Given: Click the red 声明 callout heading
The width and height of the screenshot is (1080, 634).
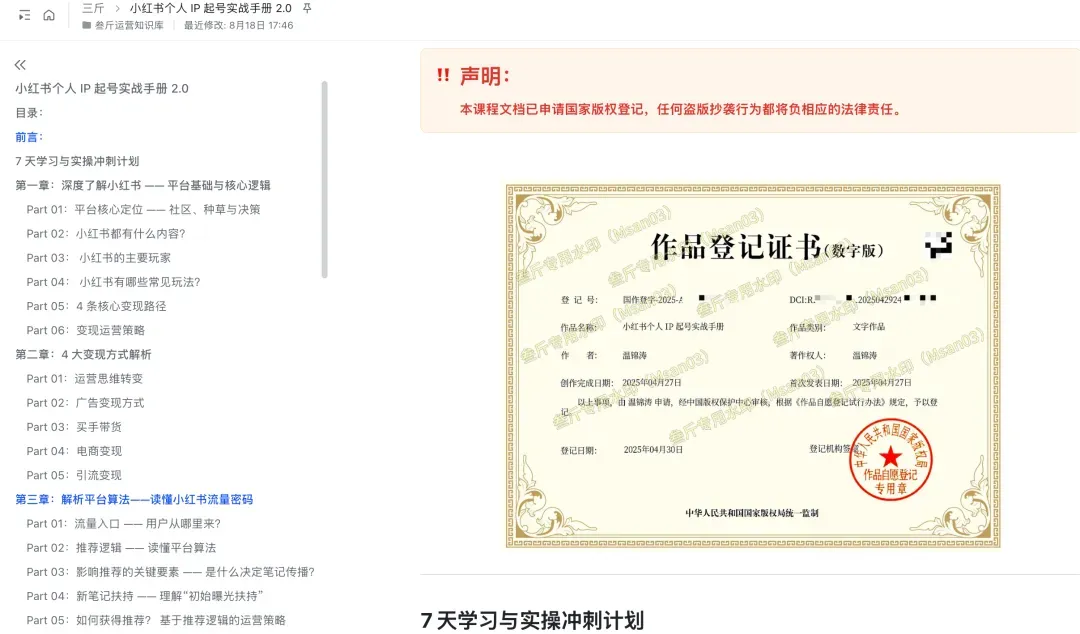Looking at the screenshot, I should [x=485, y=76].
